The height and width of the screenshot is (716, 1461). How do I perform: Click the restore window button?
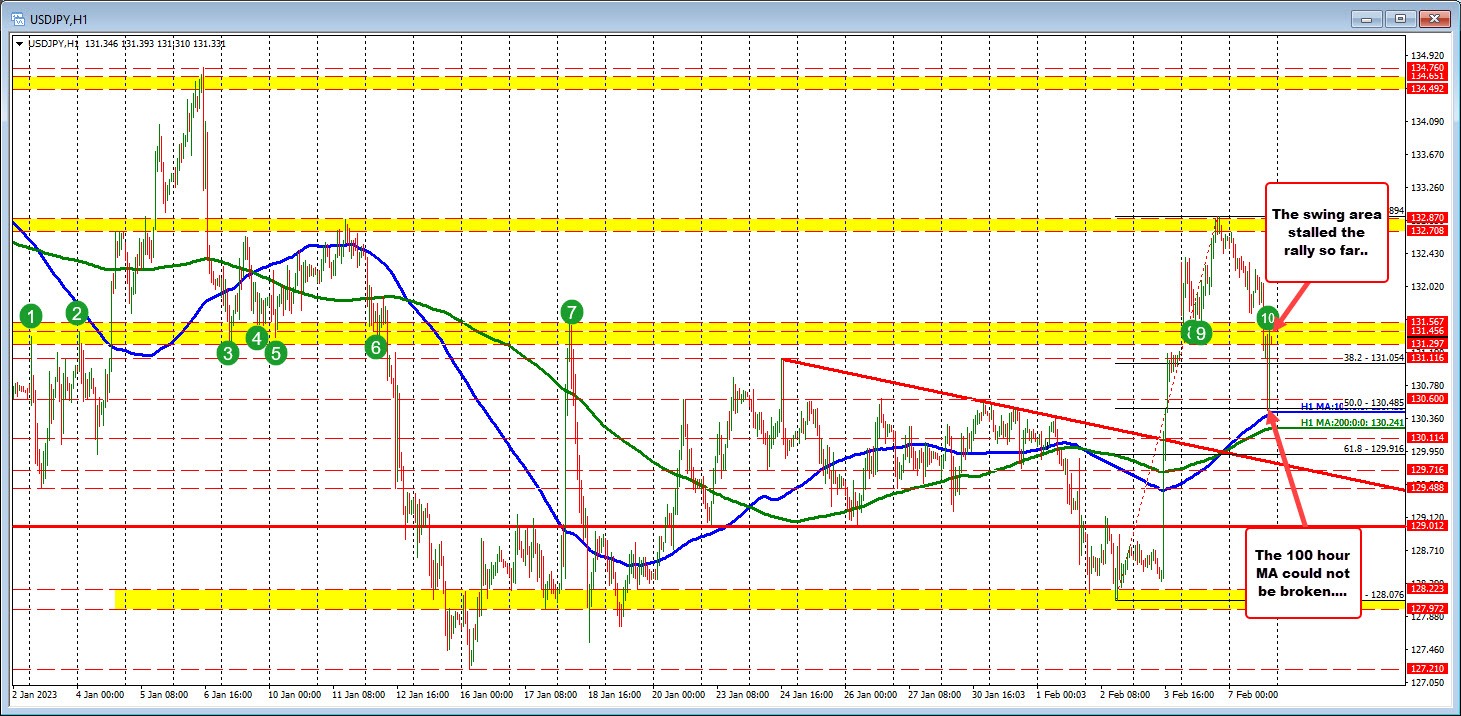[1398, 17]
